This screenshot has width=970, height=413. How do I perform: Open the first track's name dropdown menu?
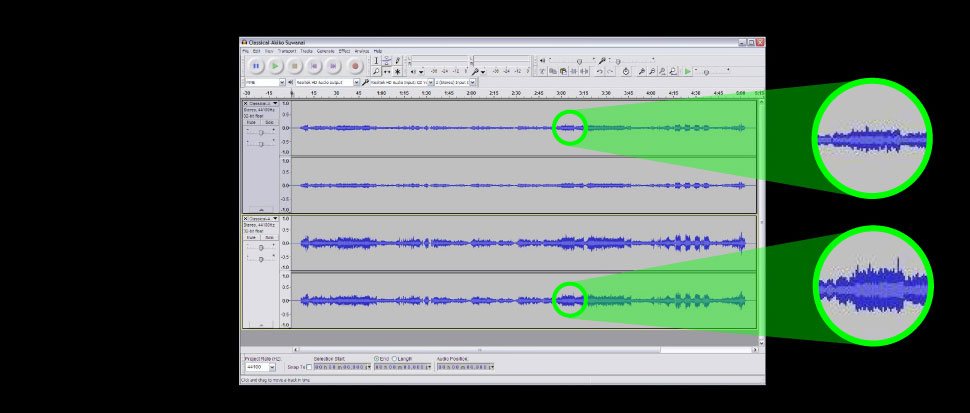274,103
